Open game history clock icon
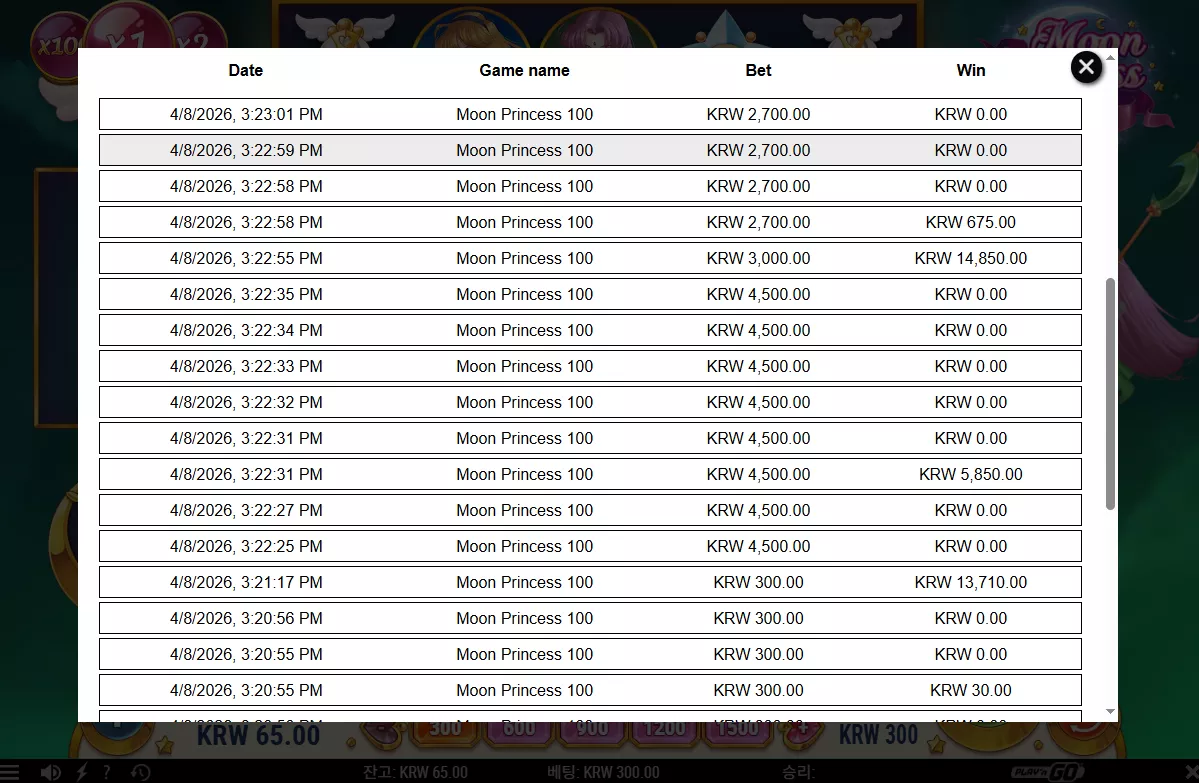The image size is (1199, 783). (140, 772)
